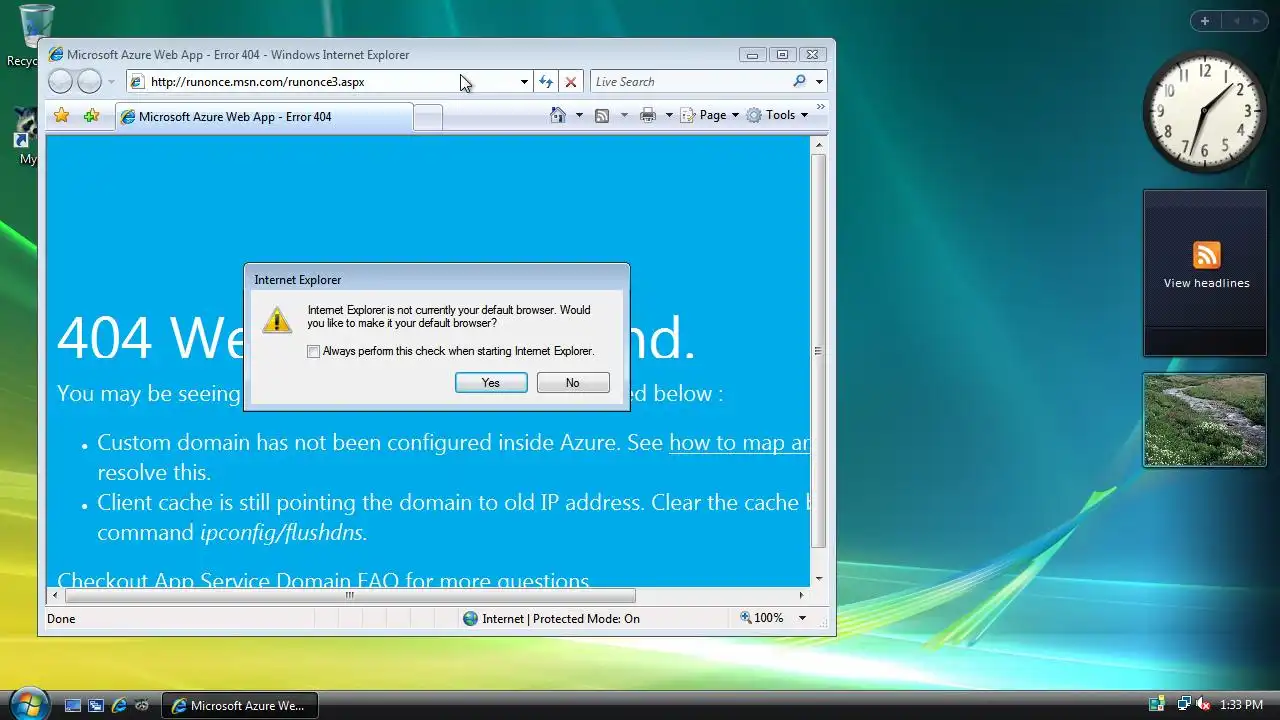
Task: Click 'Microsoft Azure We...' taskbar button
Action: point(240,705)
